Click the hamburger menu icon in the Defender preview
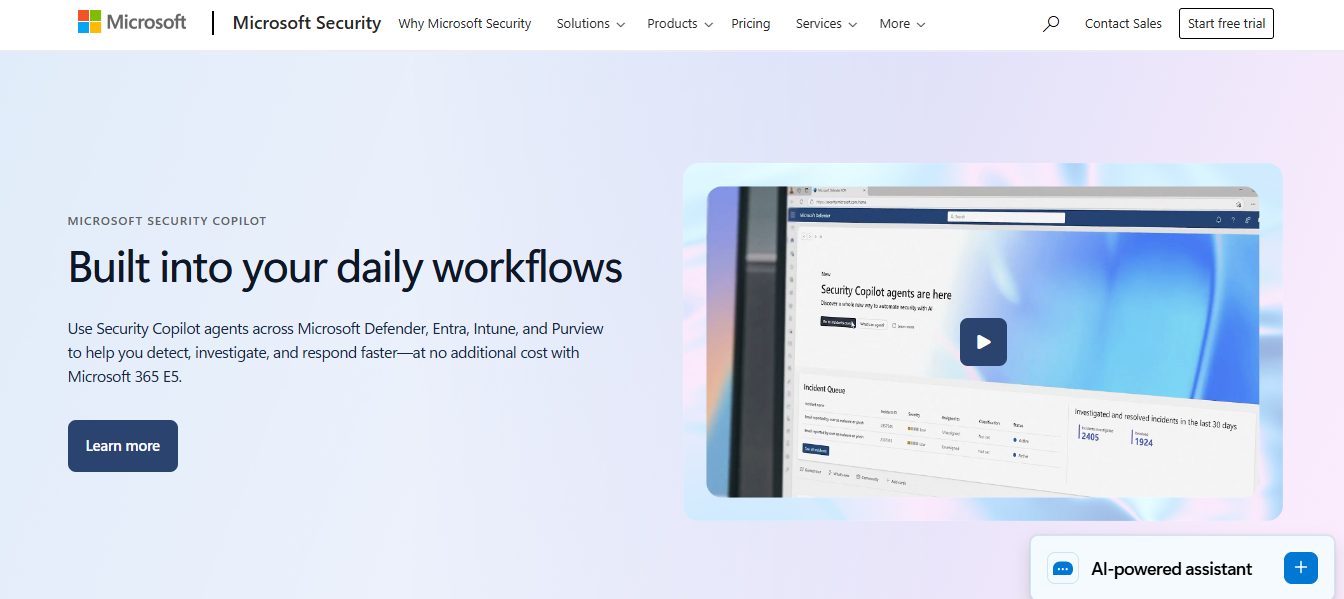This screenshot has height=599, width=1344. click(x=794, y=215)
